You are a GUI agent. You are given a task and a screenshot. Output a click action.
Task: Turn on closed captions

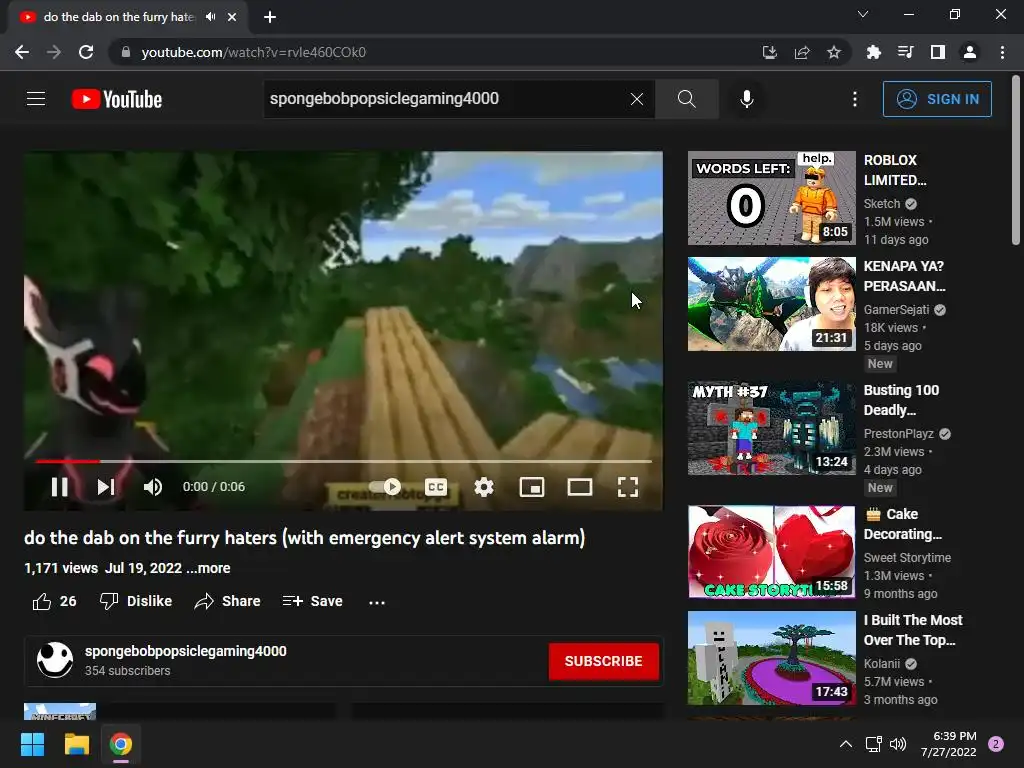coord(436,487)
